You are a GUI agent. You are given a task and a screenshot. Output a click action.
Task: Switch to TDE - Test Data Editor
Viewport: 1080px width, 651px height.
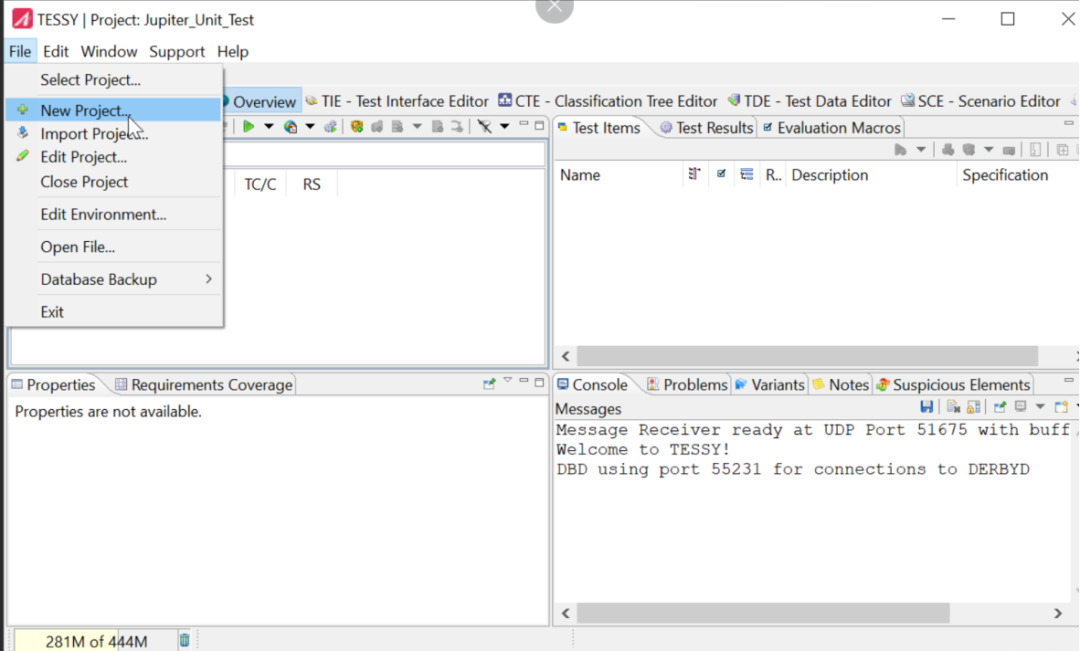(810, 101)
